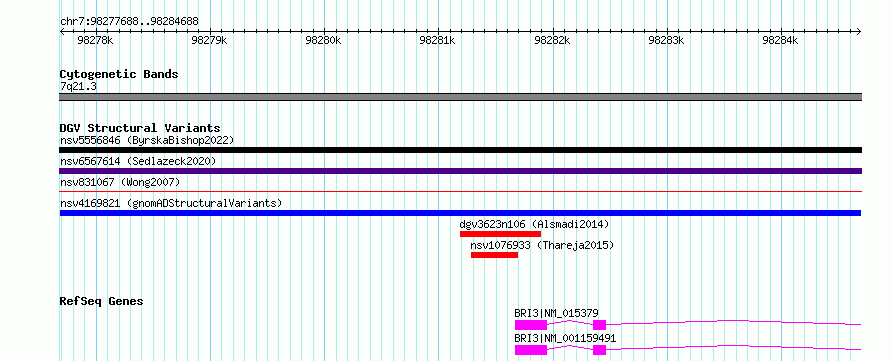The image size is (890, 361).
Task: Click the BRI3|NM_015379 gene label
Action: point(556,313)
